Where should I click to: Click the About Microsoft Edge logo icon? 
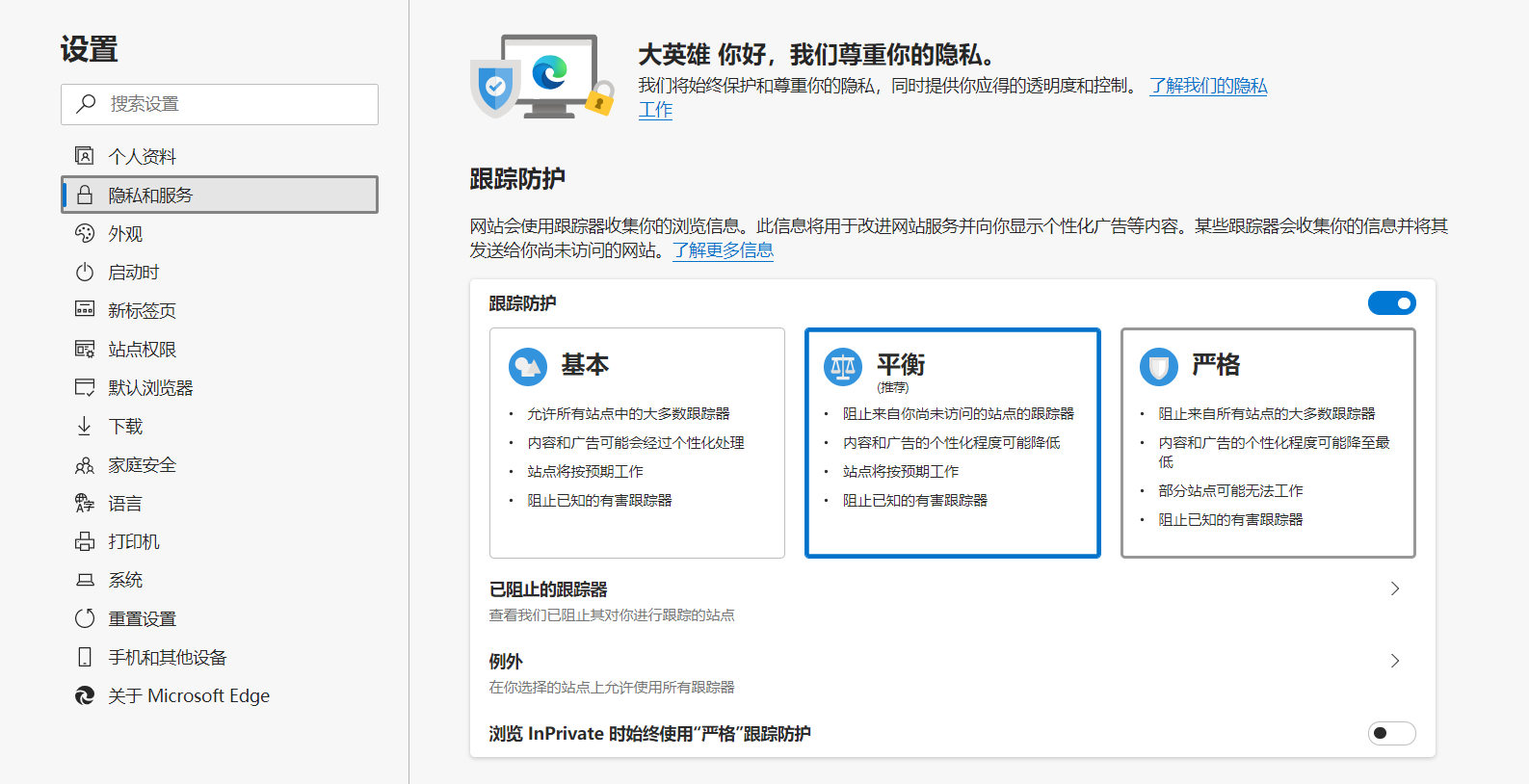85,695
